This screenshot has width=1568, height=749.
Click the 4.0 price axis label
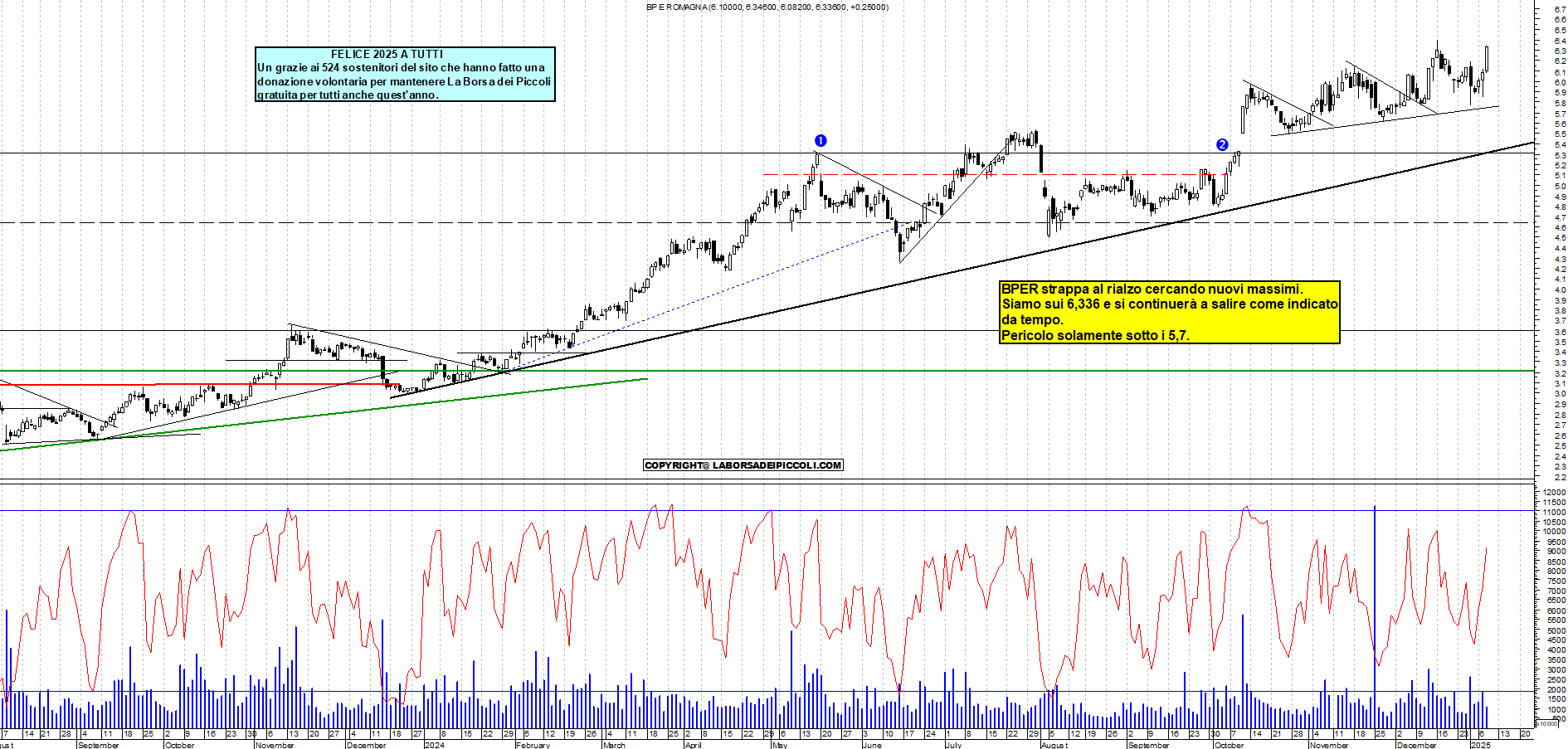1560,289
